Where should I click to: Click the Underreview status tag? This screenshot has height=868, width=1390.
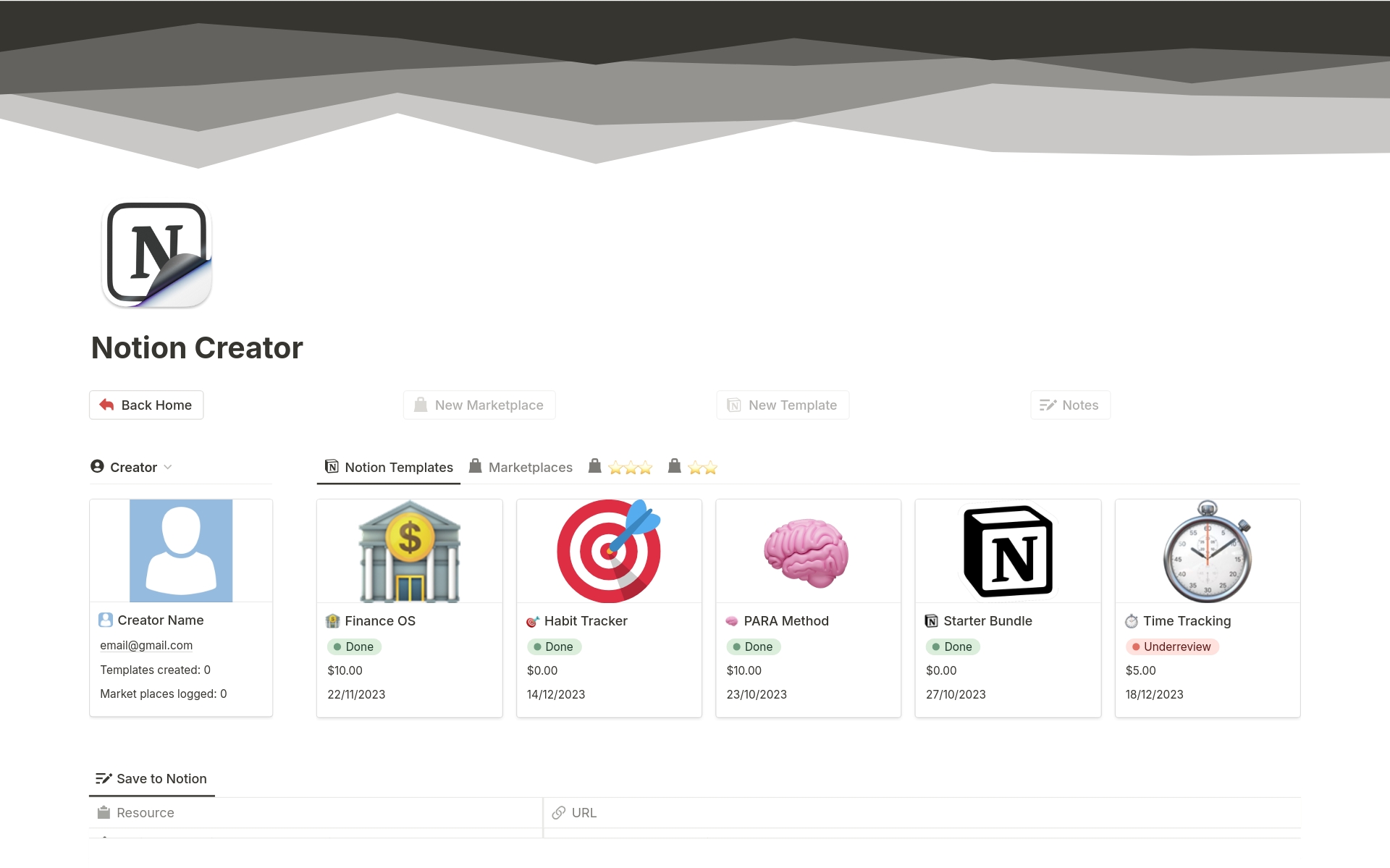click(1171, 646)
